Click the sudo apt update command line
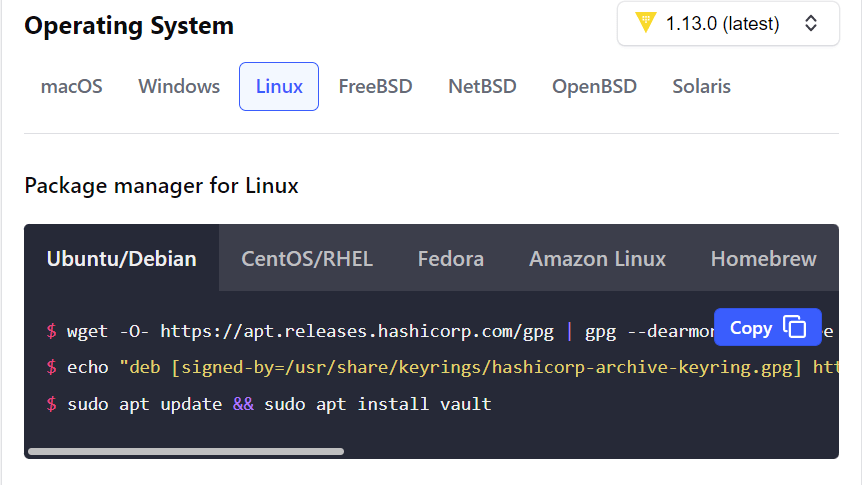Screen dimensions: 862x485 click(279, 404)
